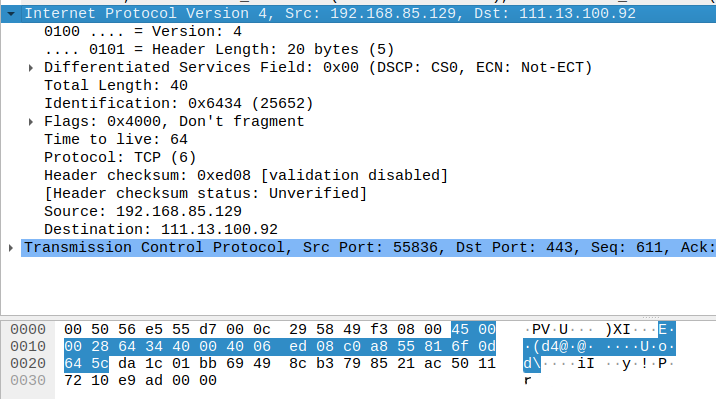The image size is (716, 399).
Task: Expand the Transmission Control Protocol section
Action: click(x=11, y=248)
